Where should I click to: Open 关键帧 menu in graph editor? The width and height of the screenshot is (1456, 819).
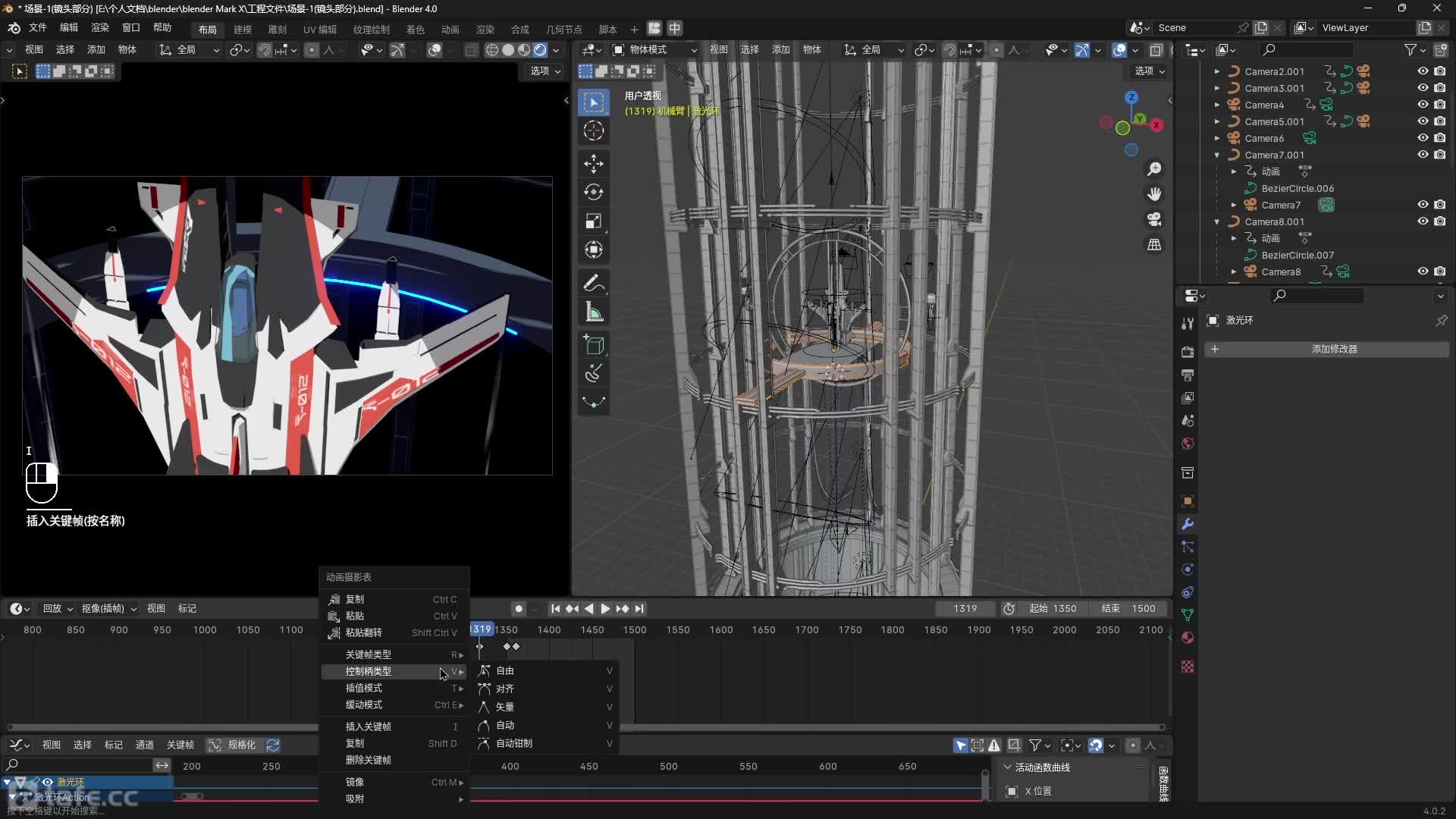180,745
